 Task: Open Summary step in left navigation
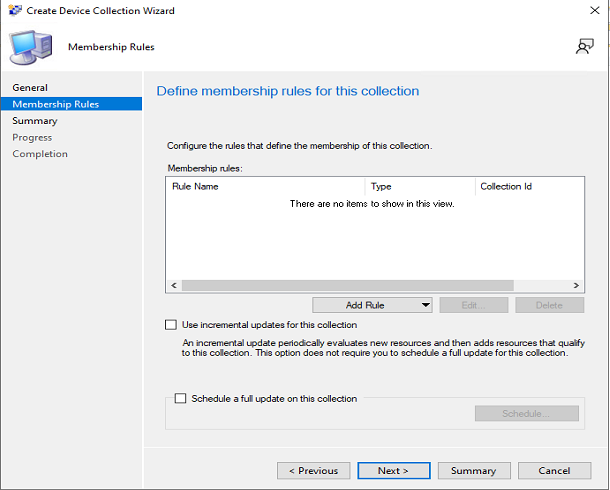point(35,121)
